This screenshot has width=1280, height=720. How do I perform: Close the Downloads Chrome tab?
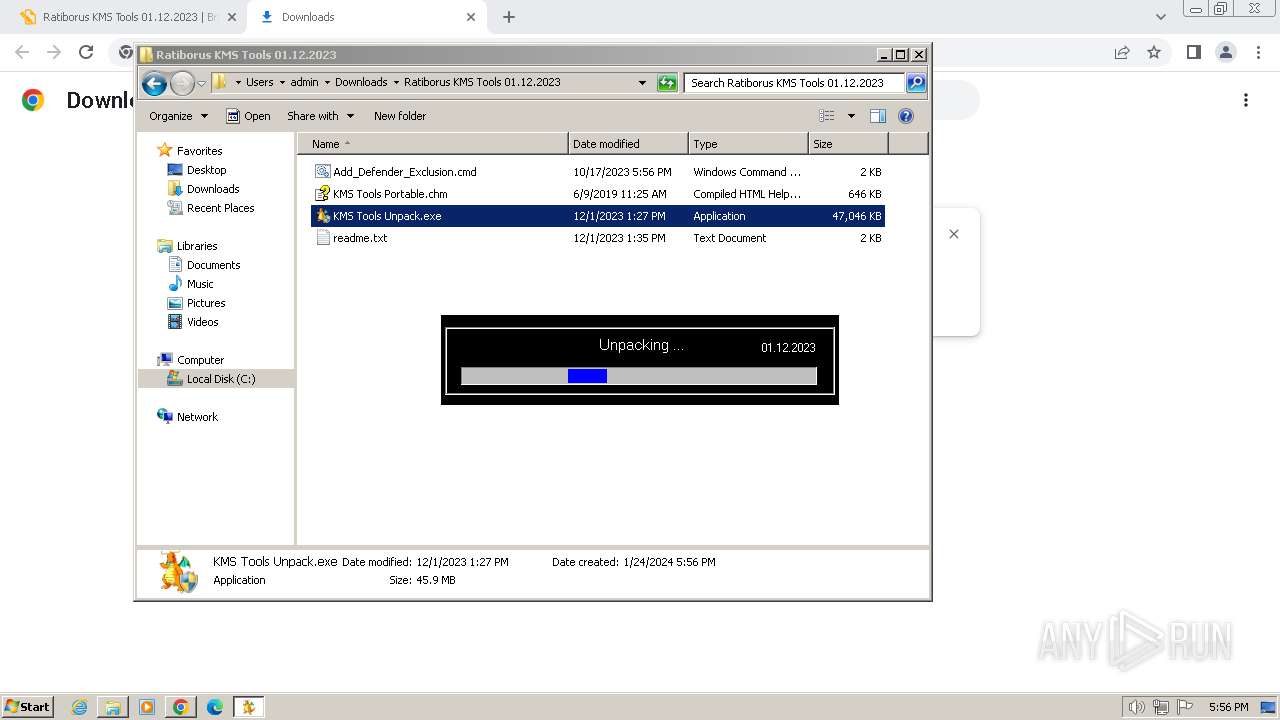coord(470,17)
